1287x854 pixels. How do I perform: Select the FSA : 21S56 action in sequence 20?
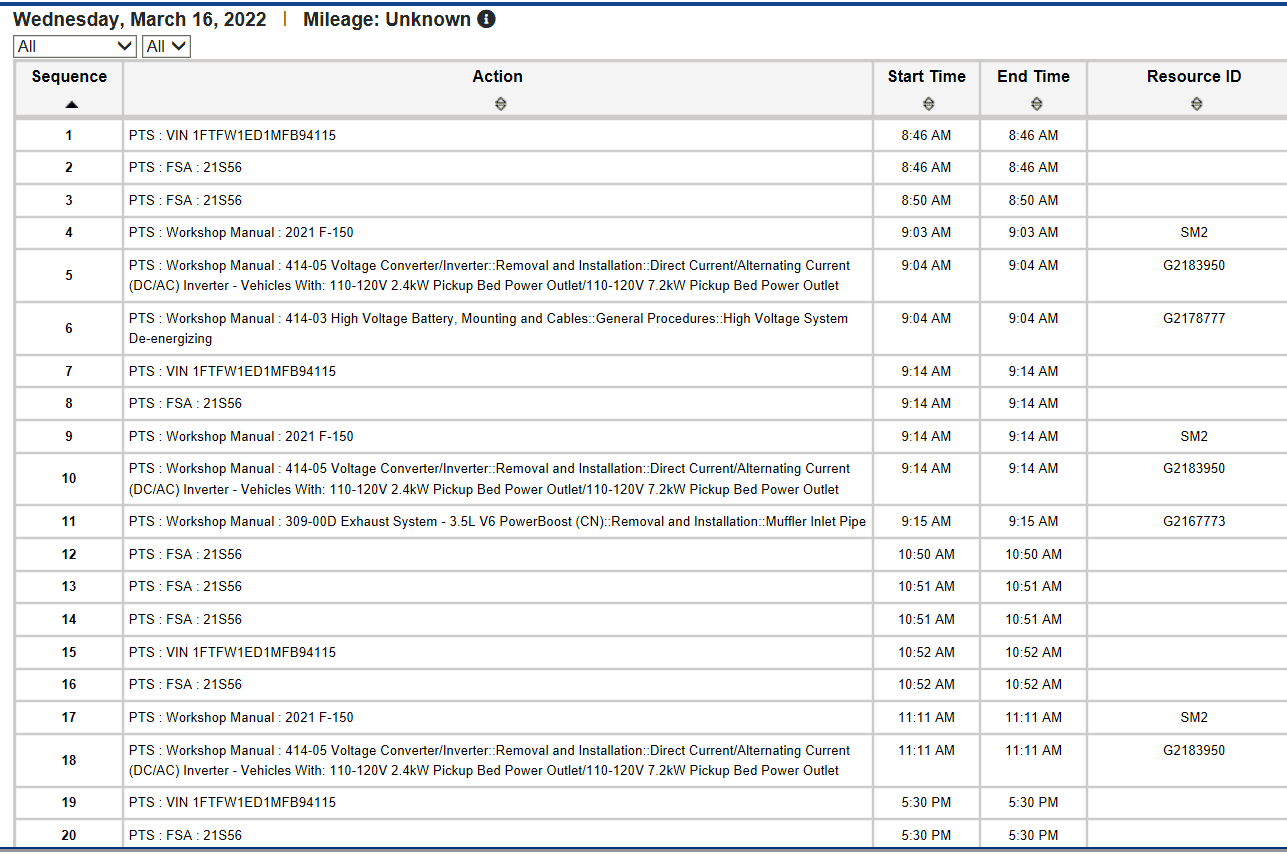click(185, 835)
